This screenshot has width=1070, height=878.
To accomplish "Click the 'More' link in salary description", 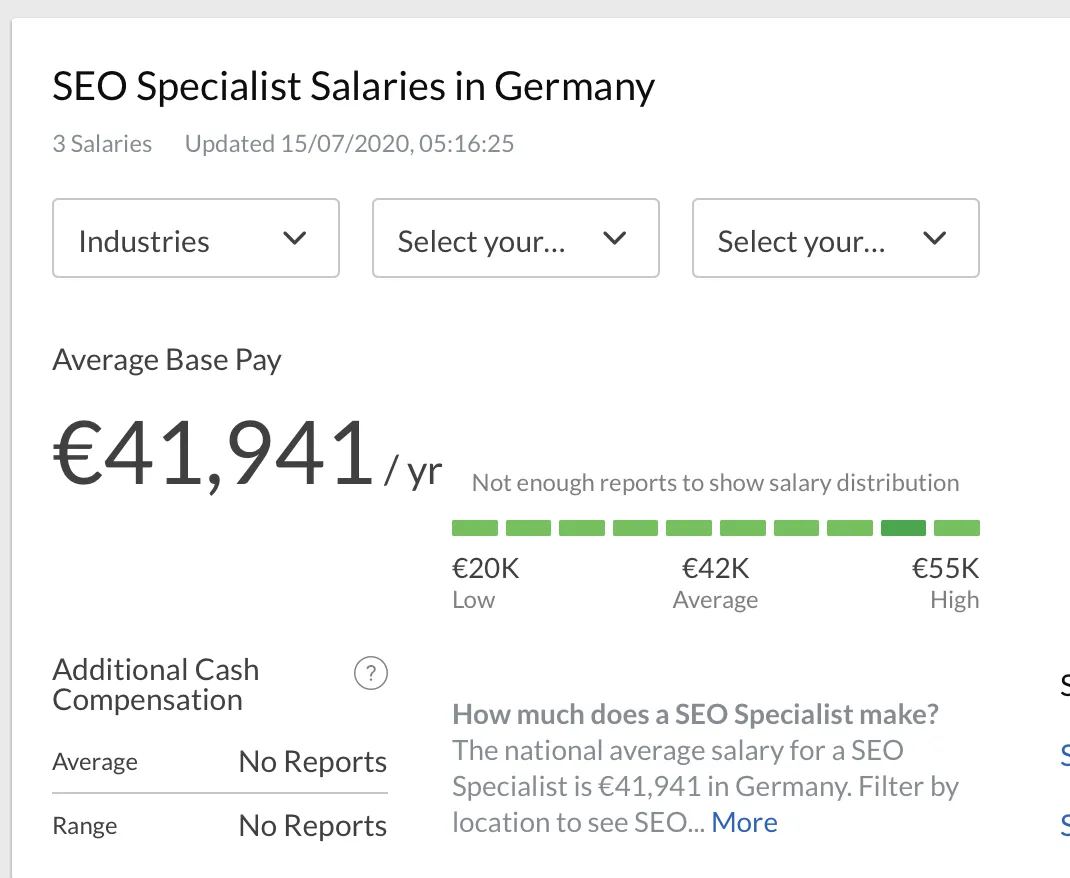I will (x=744, y=822).
